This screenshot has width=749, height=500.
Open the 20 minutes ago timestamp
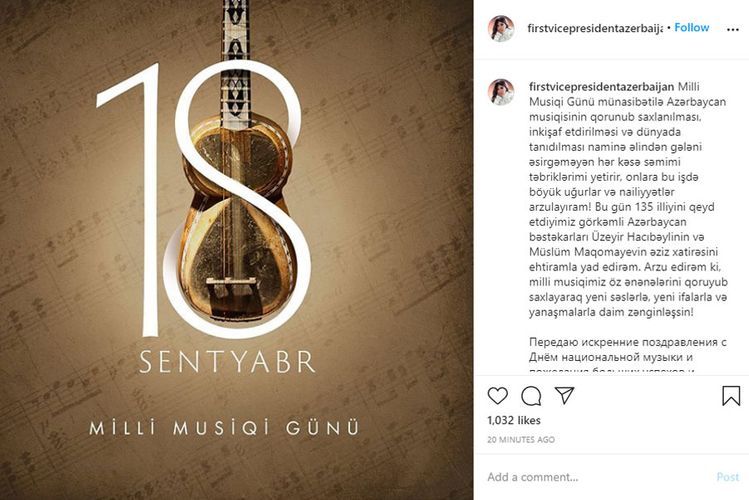click(521, 439)
